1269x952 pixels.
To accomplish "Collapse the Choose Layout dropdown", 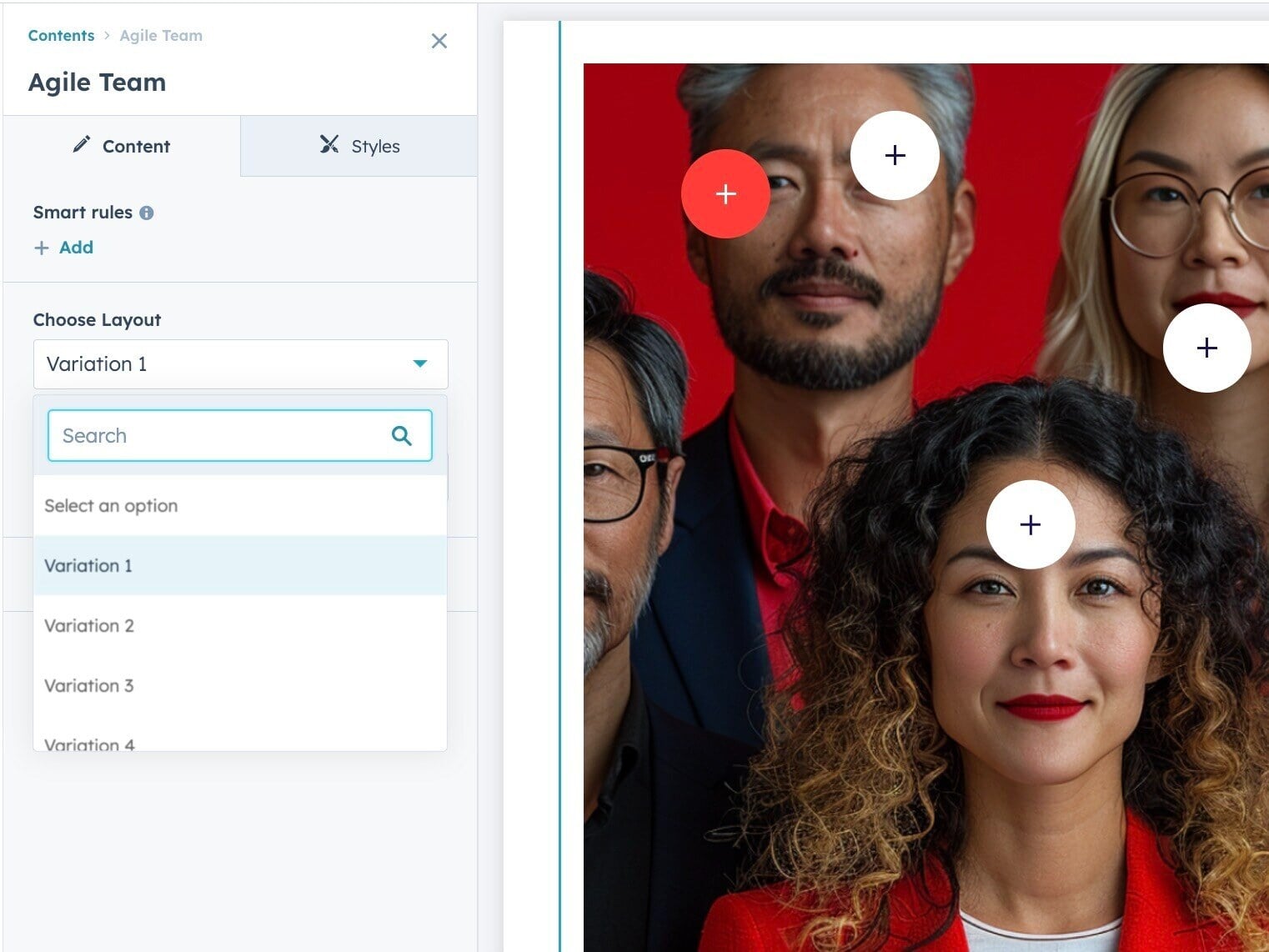I will click(241, 364).
